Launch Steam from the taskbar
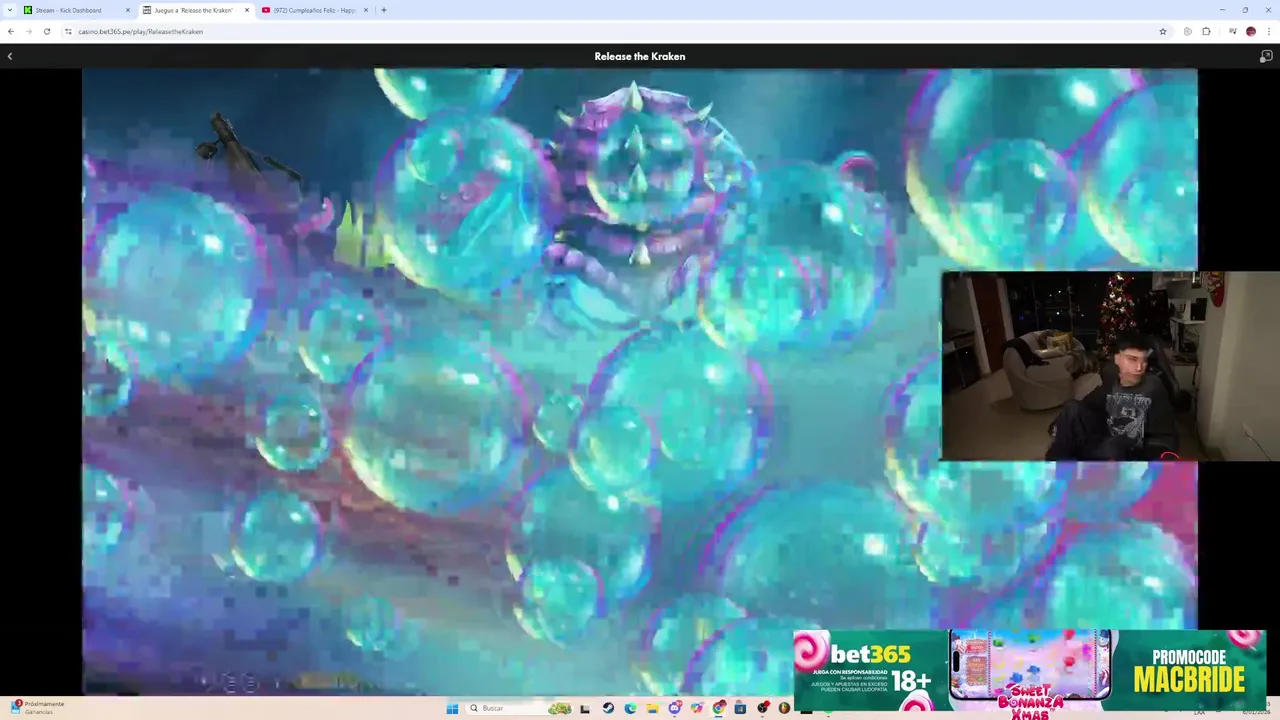The height and width of the screenshot is (720, 1280). click(608, 708)
